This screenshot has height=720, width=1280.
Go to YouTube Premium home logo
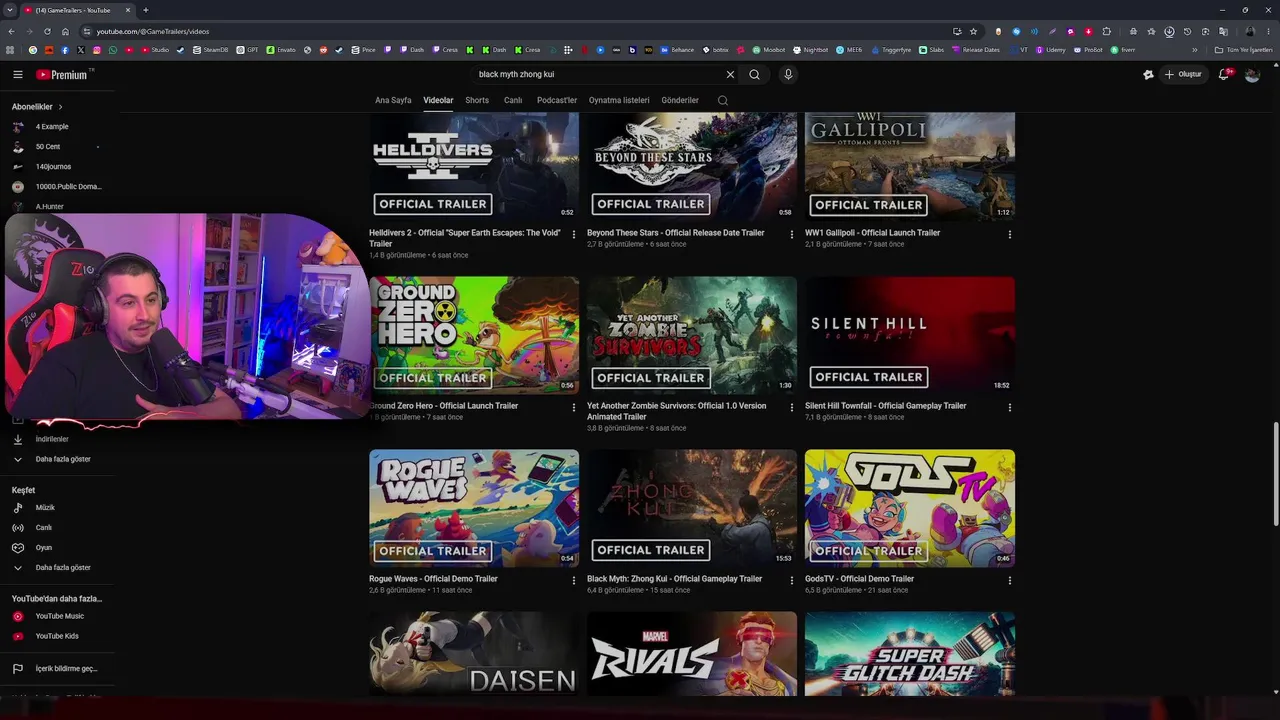coord(62,74)
